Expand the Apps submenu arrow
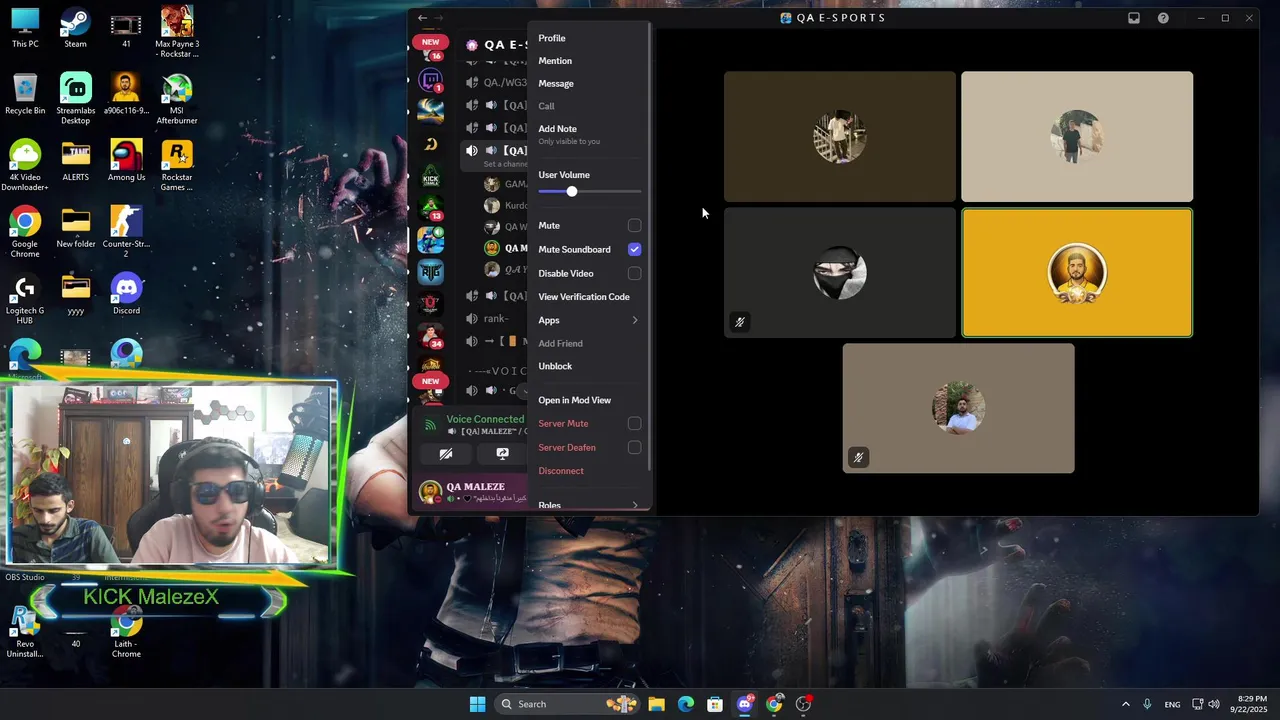Viewport: 1280px width, 720px height. [x=634, y=320]
